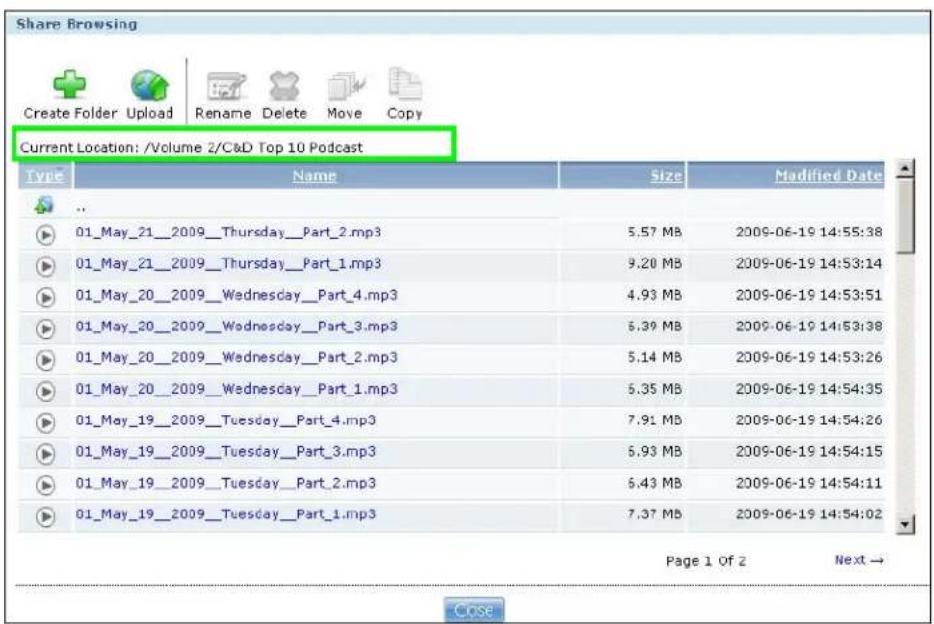The height and width of the screenshot is (624, 934).
Task: Click the 9.20 MB size cell
Action: click(x=654, y=263)
